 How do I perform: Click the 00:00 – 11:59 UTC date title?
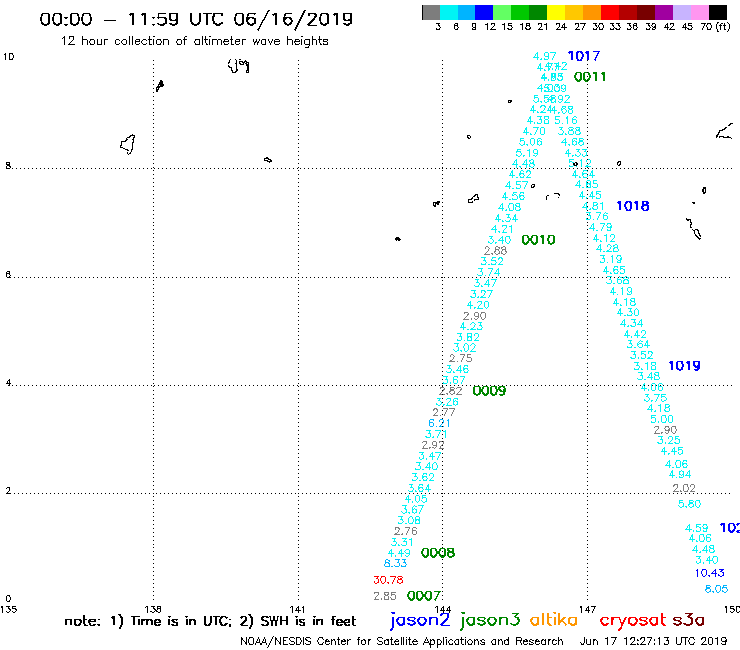coord(196,19)
